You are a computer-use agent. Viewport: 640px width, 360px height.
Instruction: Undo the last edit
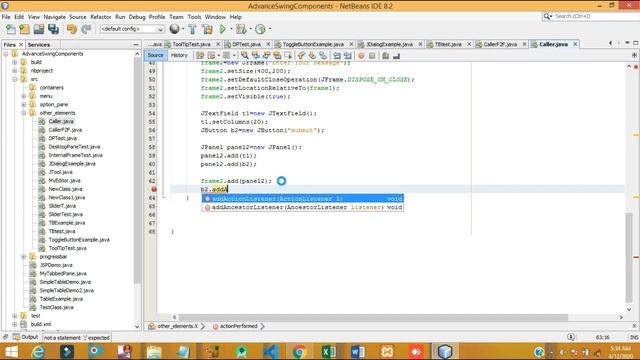[x=72, y=29]
